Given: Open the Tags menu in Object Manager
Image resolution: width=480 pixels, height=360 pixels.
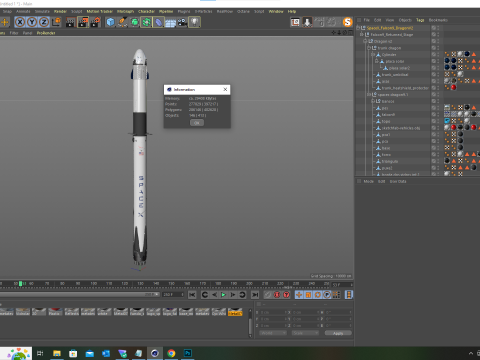Looking at the screenshot, I should click(x=420, y=20).
